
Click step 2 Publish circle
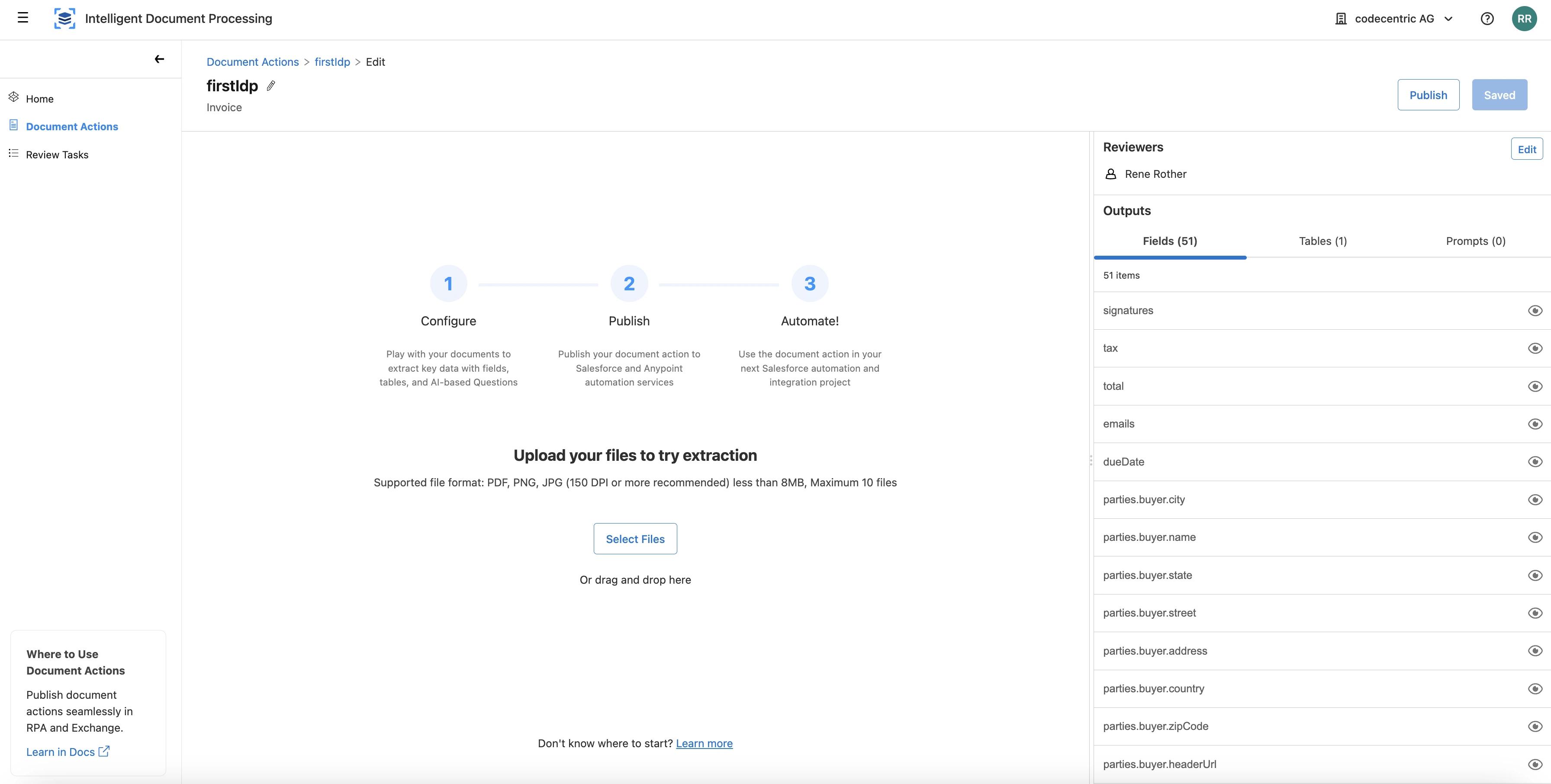pyautogui.click(x=629, y=283)
